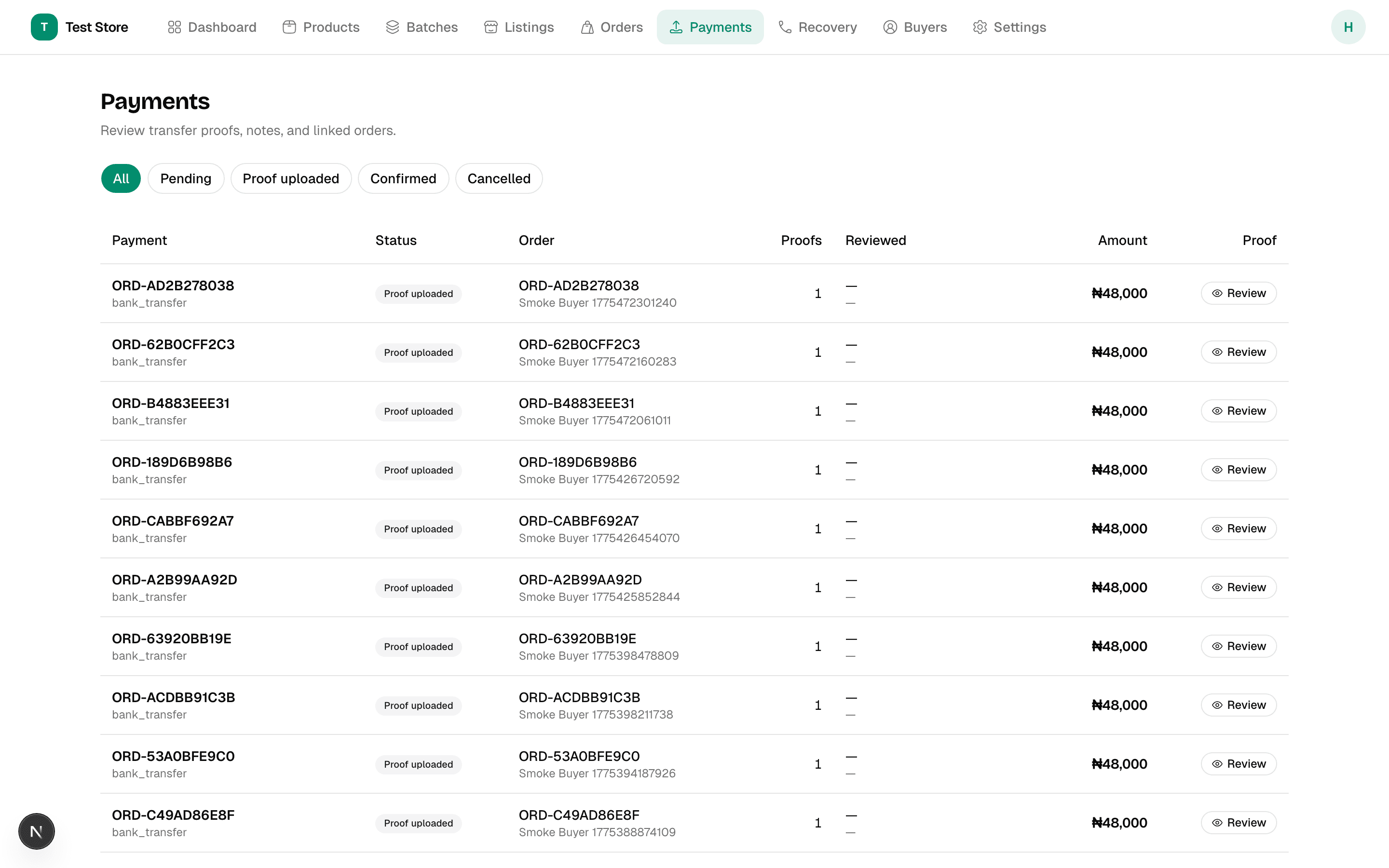Open the H profile avatar
Image resolution: width=1389 pixels, height=868 pixels.
1348,27
